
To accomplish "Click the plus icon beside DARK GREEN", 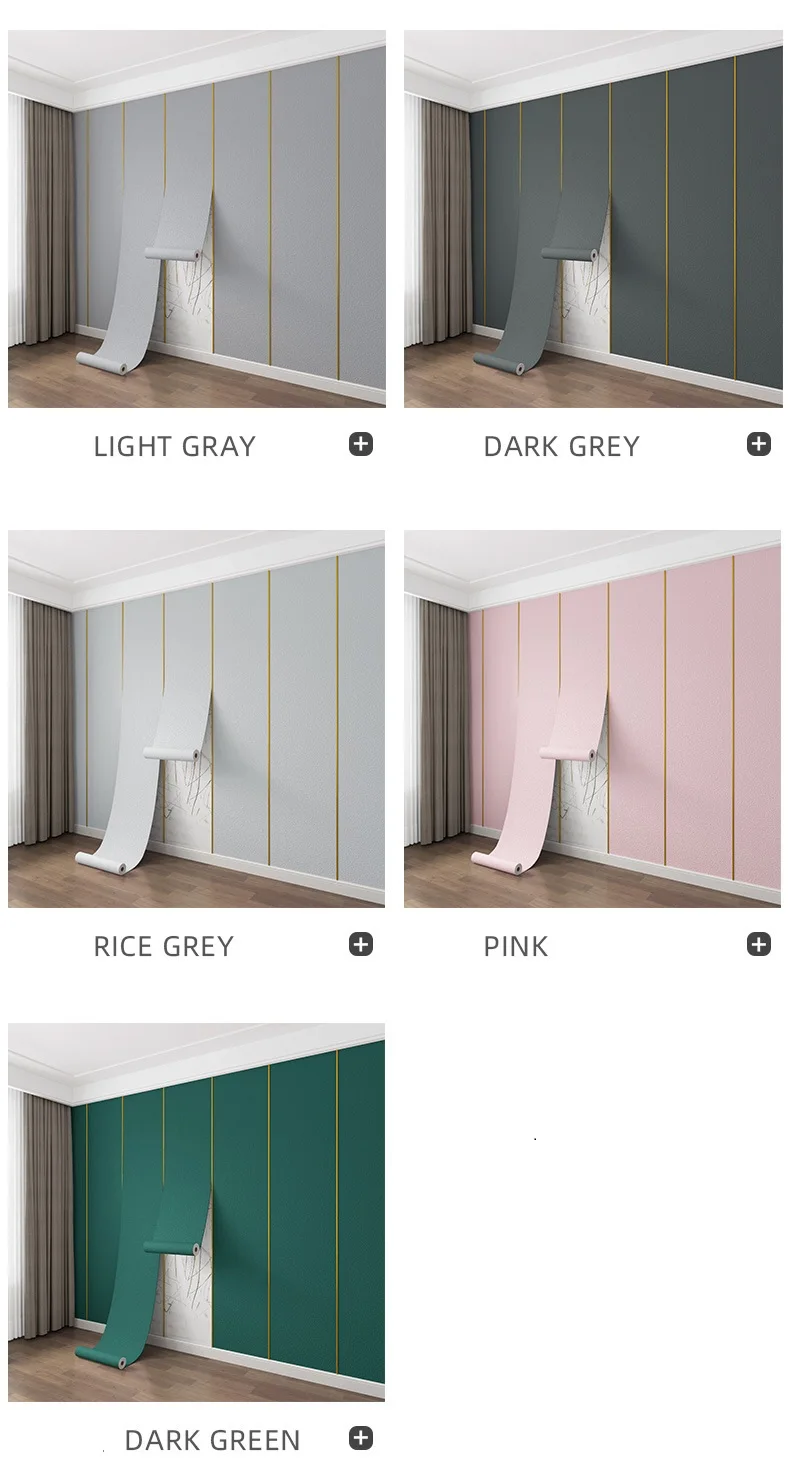I will tap(361, 1438).
